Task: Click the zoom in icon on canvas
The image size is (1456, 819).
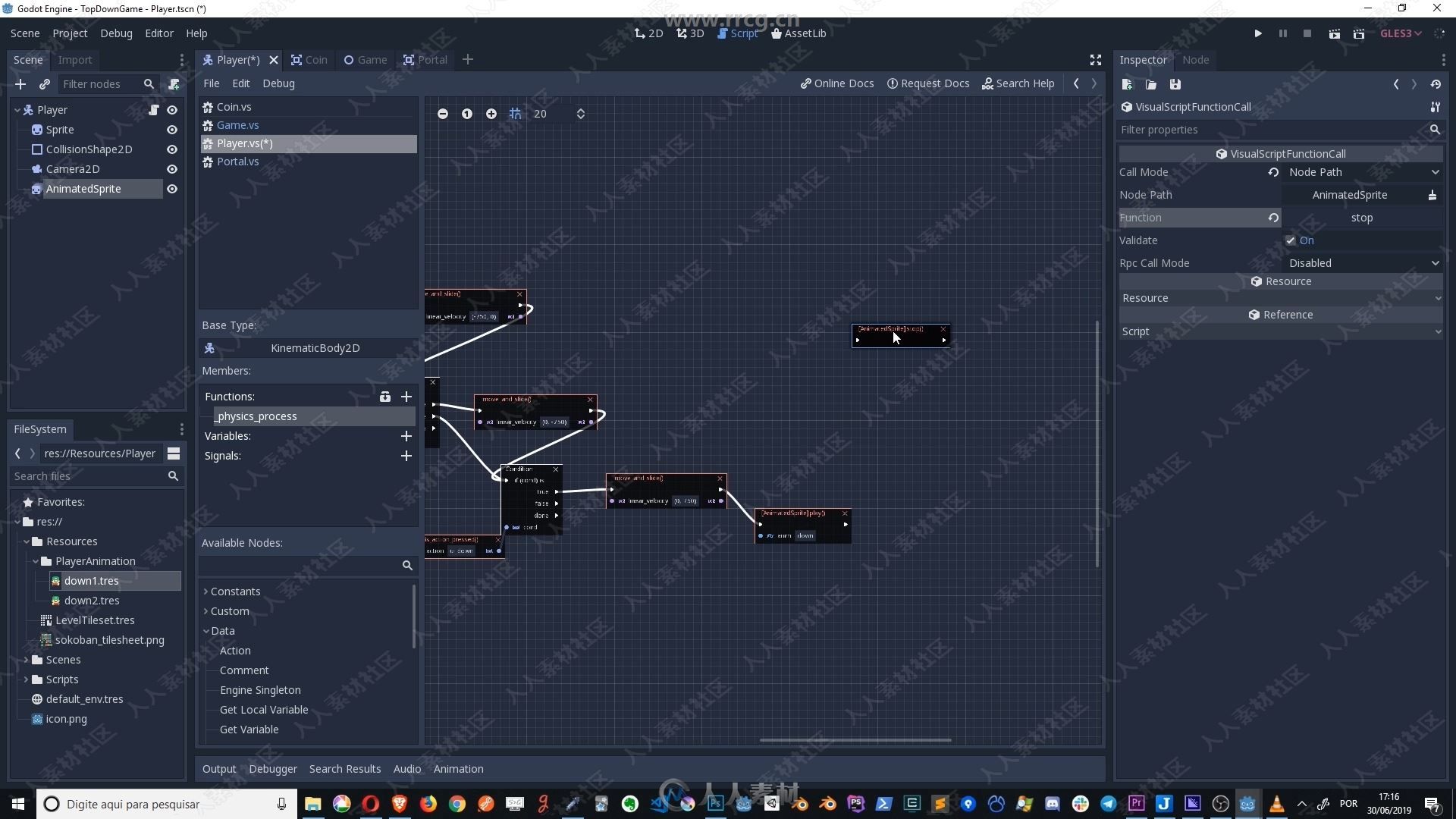Action: [x=491, y=113]
